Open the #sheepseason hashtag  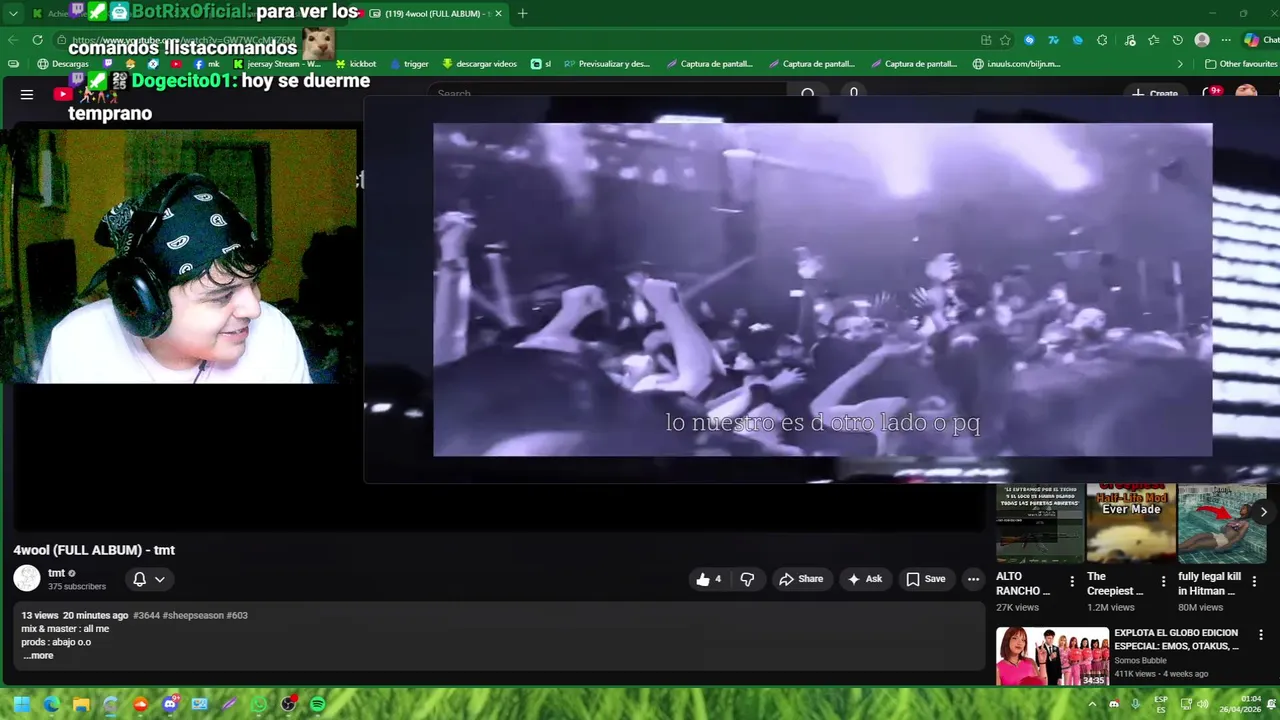[193, 615]
